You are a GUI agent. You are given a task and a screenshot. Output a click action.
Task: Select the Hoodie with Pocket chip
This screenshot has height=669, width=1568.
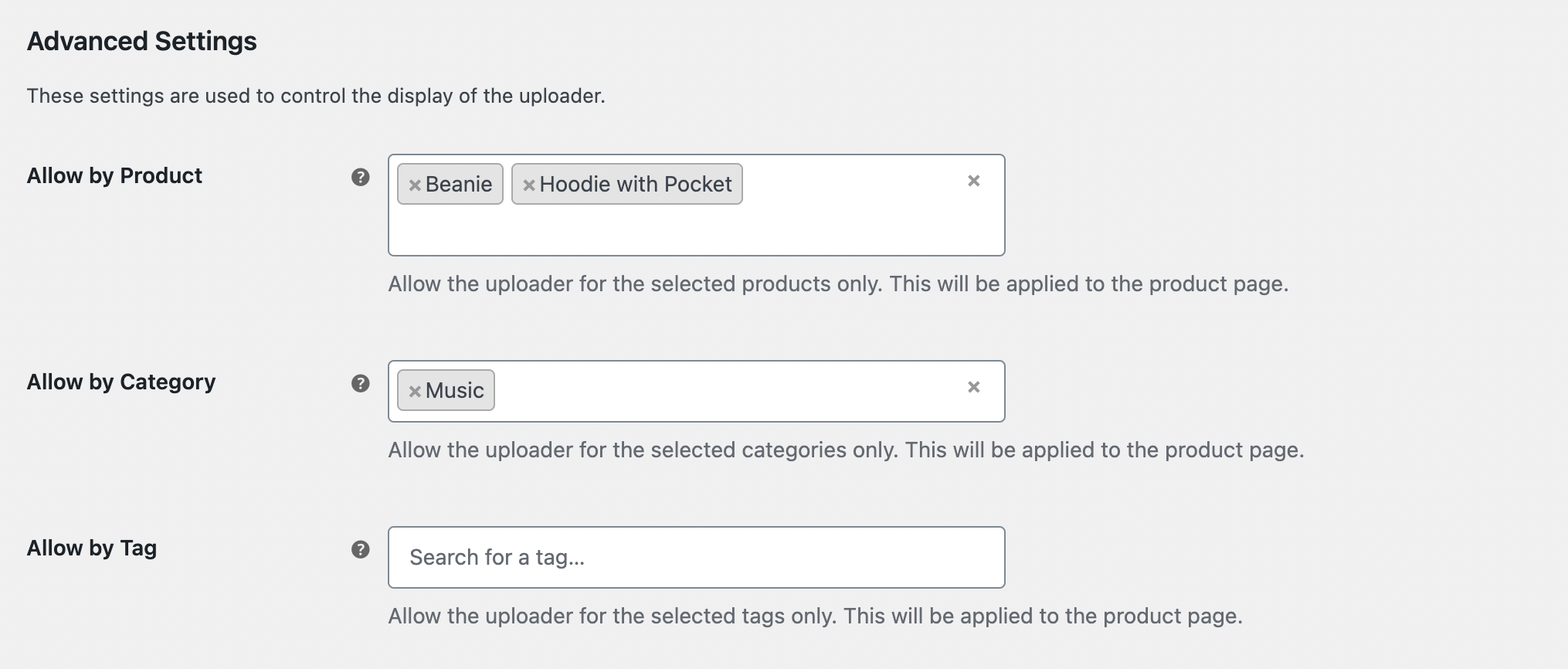tap(637, 185)
